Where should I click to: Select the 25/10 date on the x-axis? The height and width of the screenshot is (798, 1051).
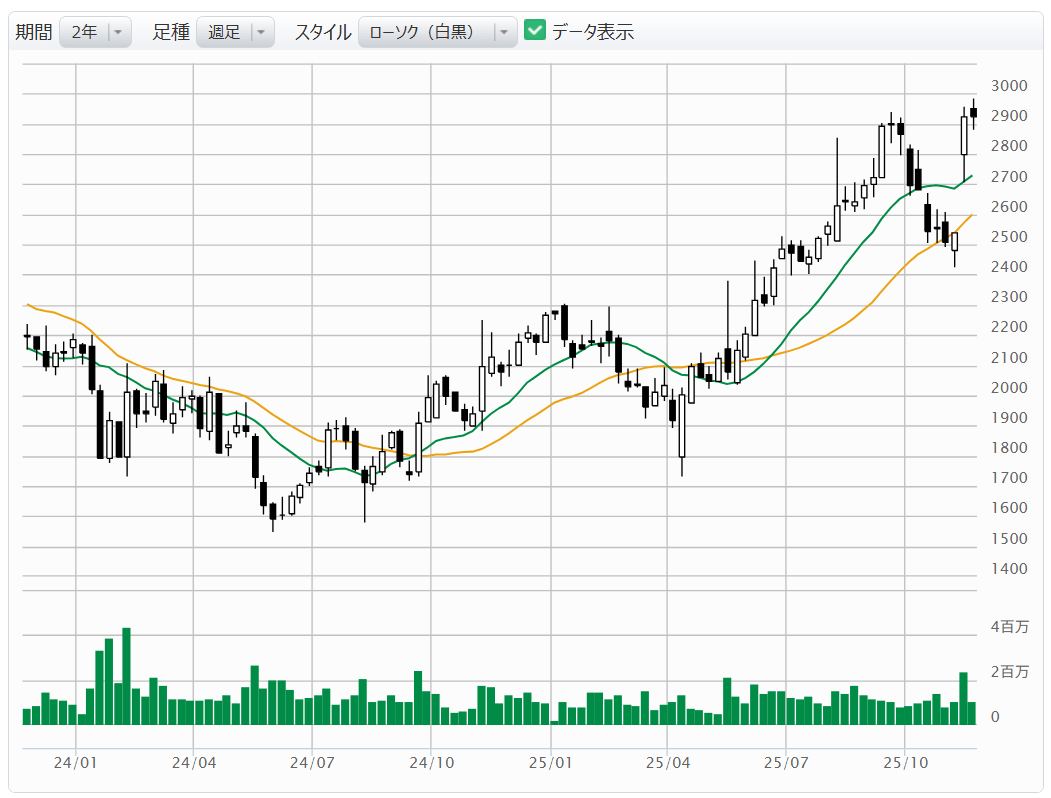[904, 763]
